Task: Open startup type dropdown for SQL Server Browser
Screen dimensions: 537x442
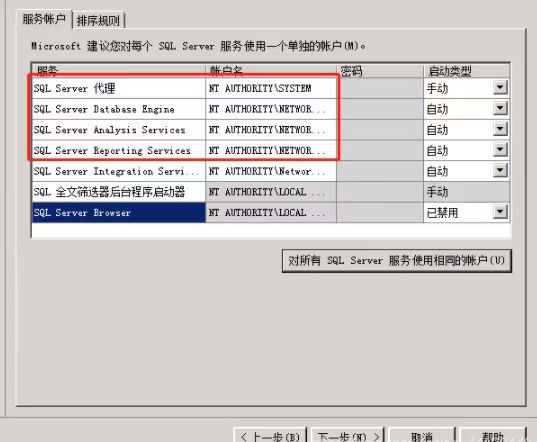Action: coord(500,212)
